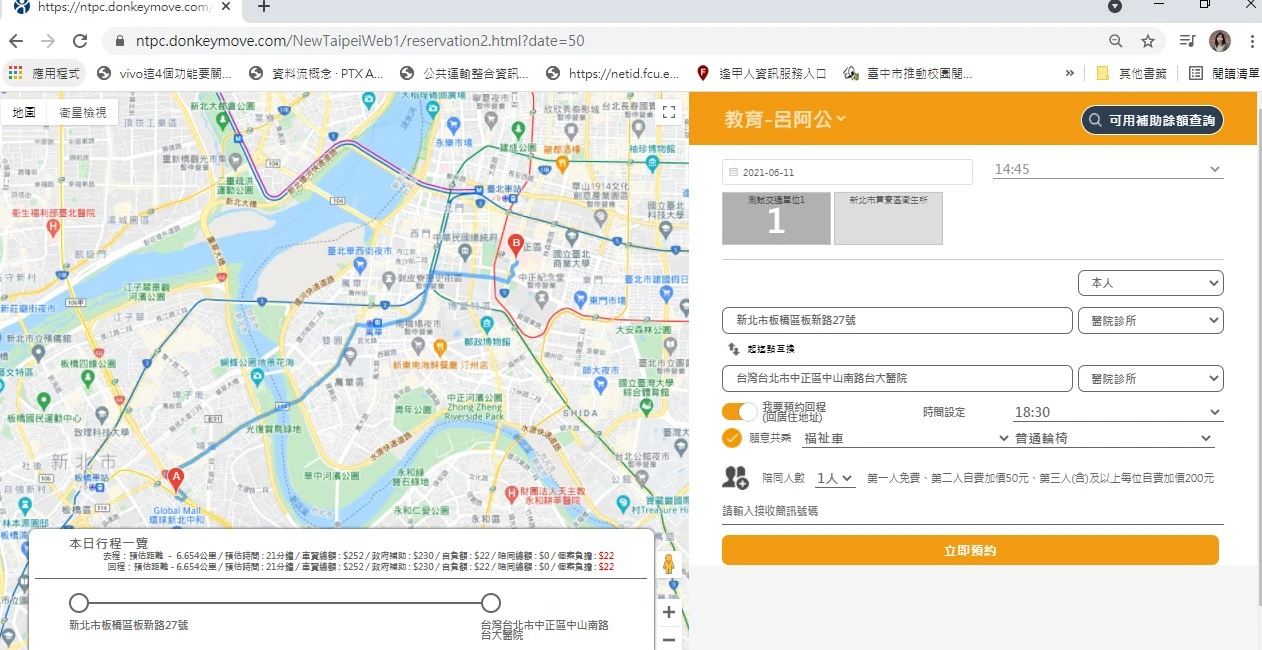Screen dimensions: 1262x650
Task: Click the SMS phone number input field
Action: tap(973, 511)
